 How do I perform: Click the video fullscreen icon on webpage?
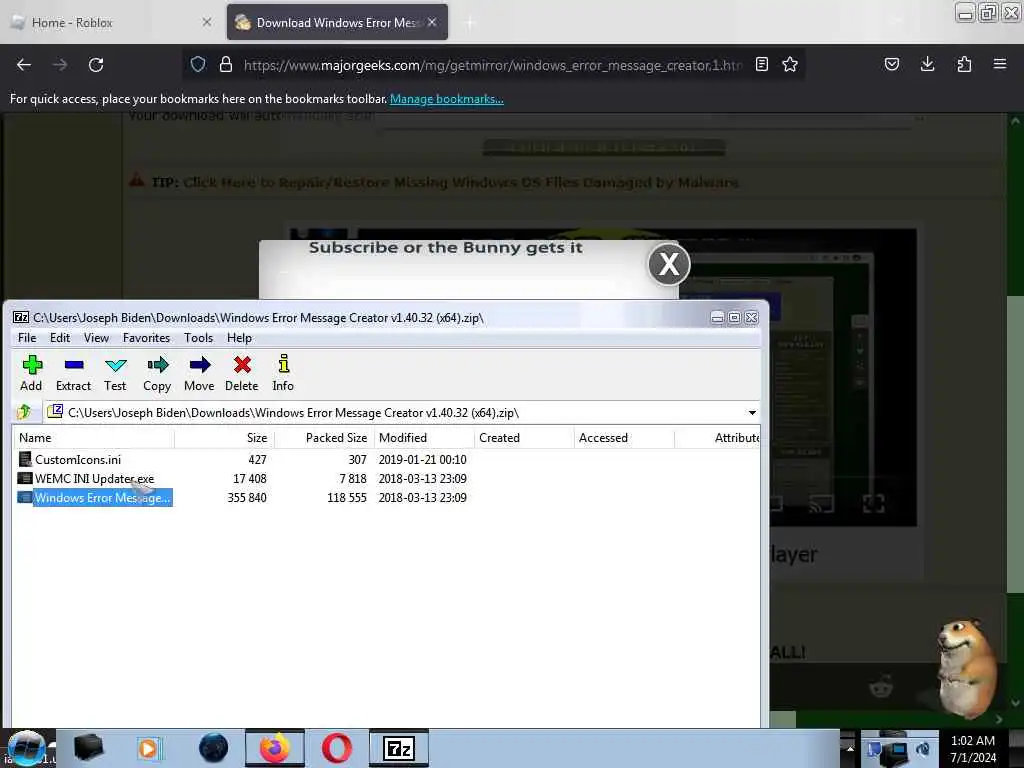coord(874,503)
